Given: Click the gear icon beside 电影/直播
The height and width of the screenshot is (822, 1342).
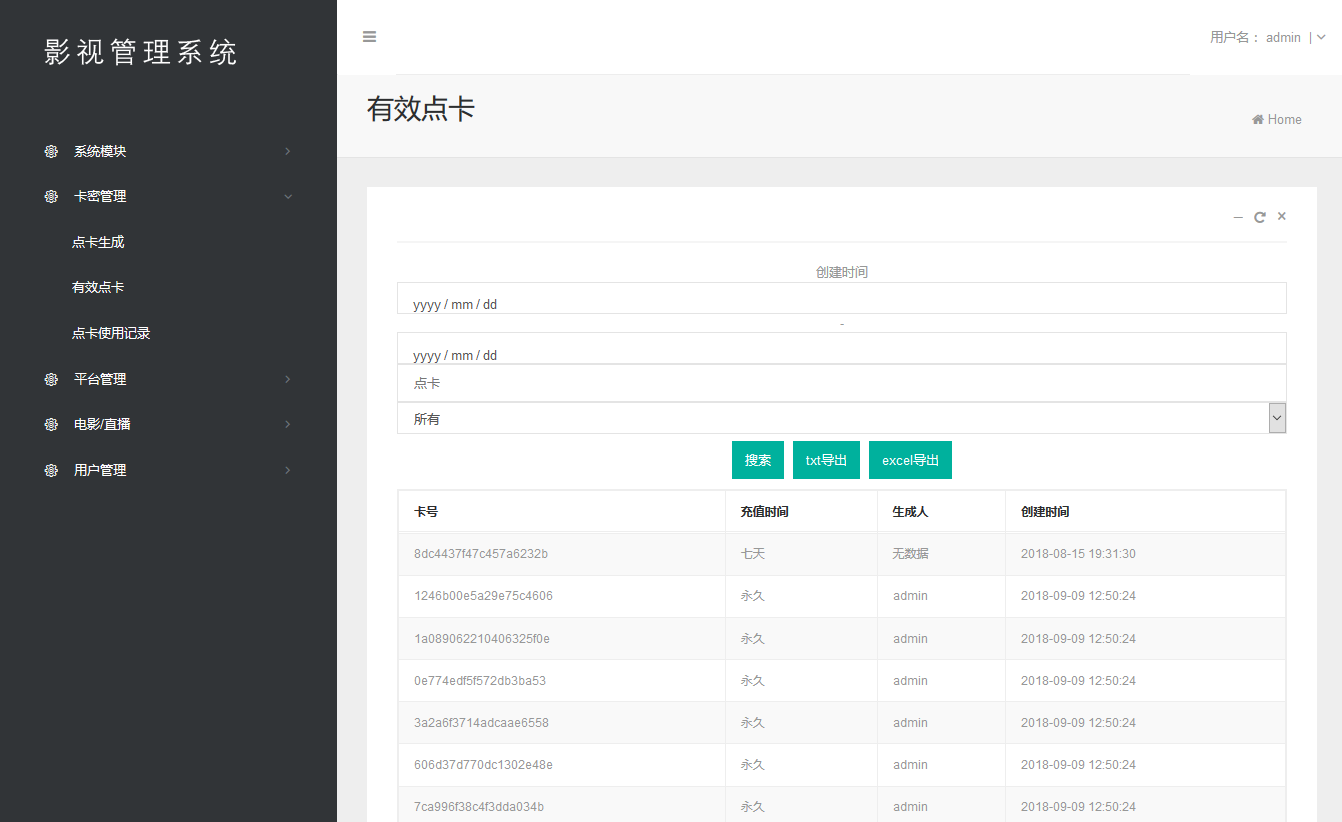Looking at the screenshot, I should [x=51, y=425].
